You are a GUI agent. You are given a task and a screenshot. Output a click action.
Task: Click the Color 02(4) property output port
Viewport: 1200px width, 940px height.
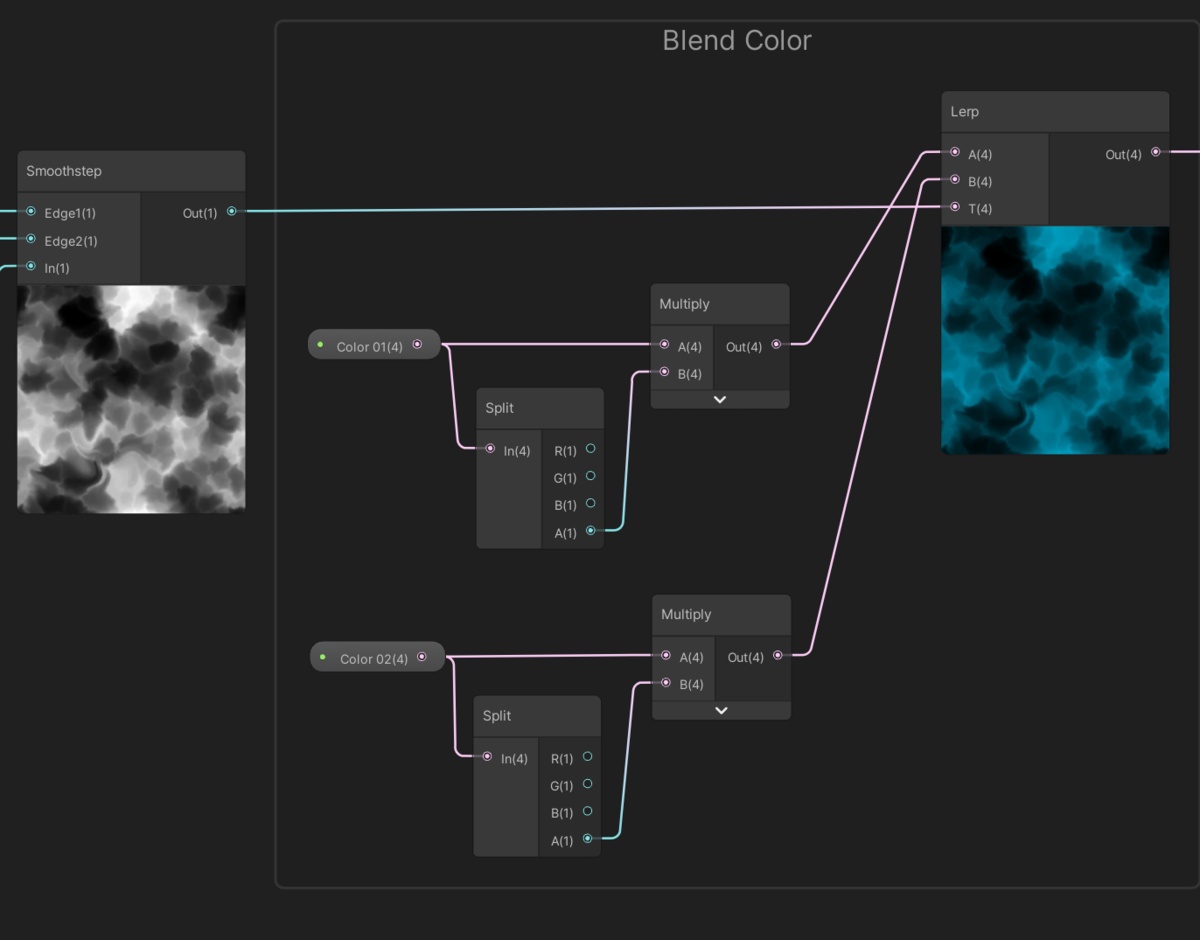coord(422,657)
